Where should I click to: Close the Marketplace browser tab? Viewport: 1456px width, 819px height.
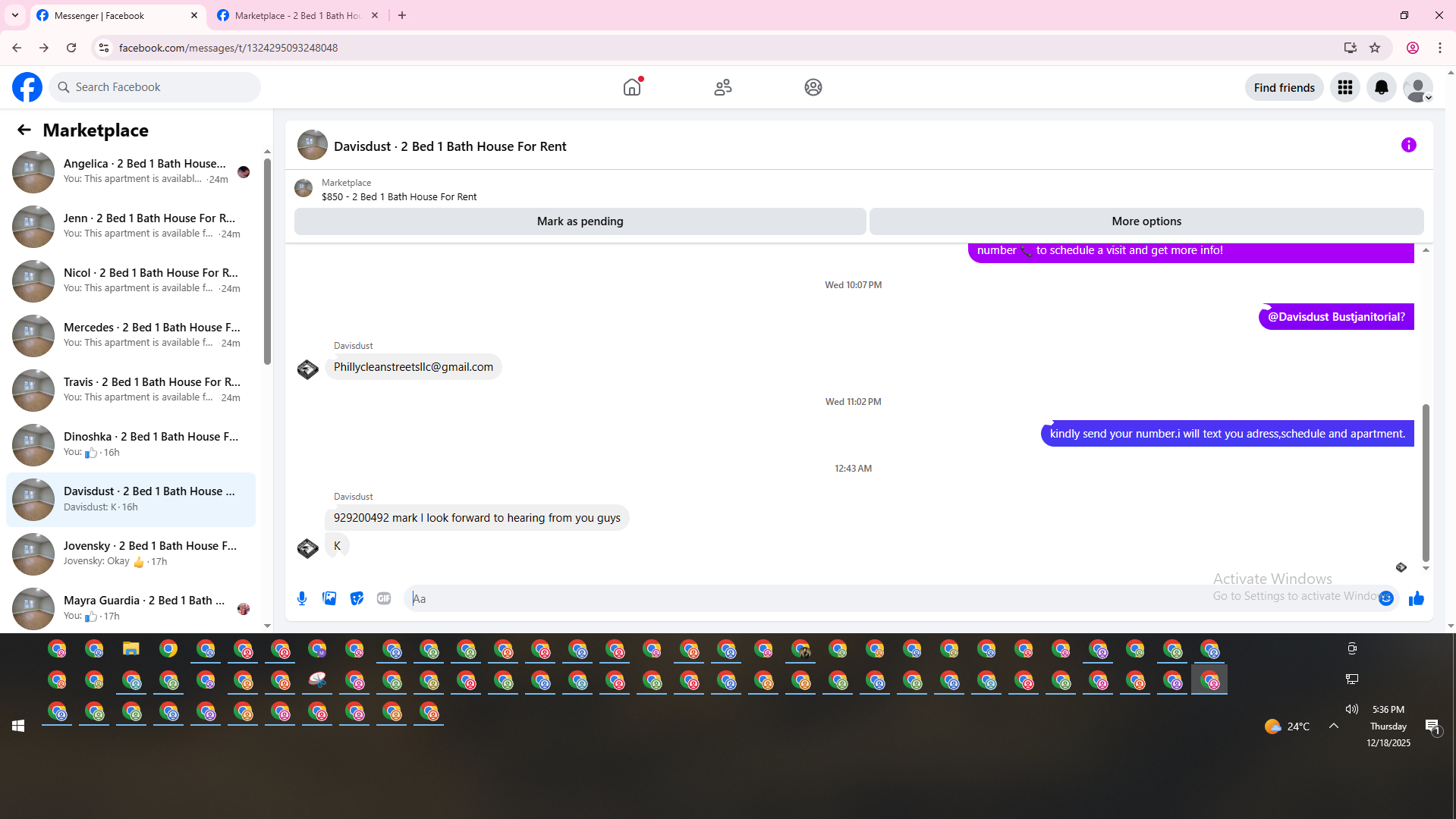coord(375,15)
